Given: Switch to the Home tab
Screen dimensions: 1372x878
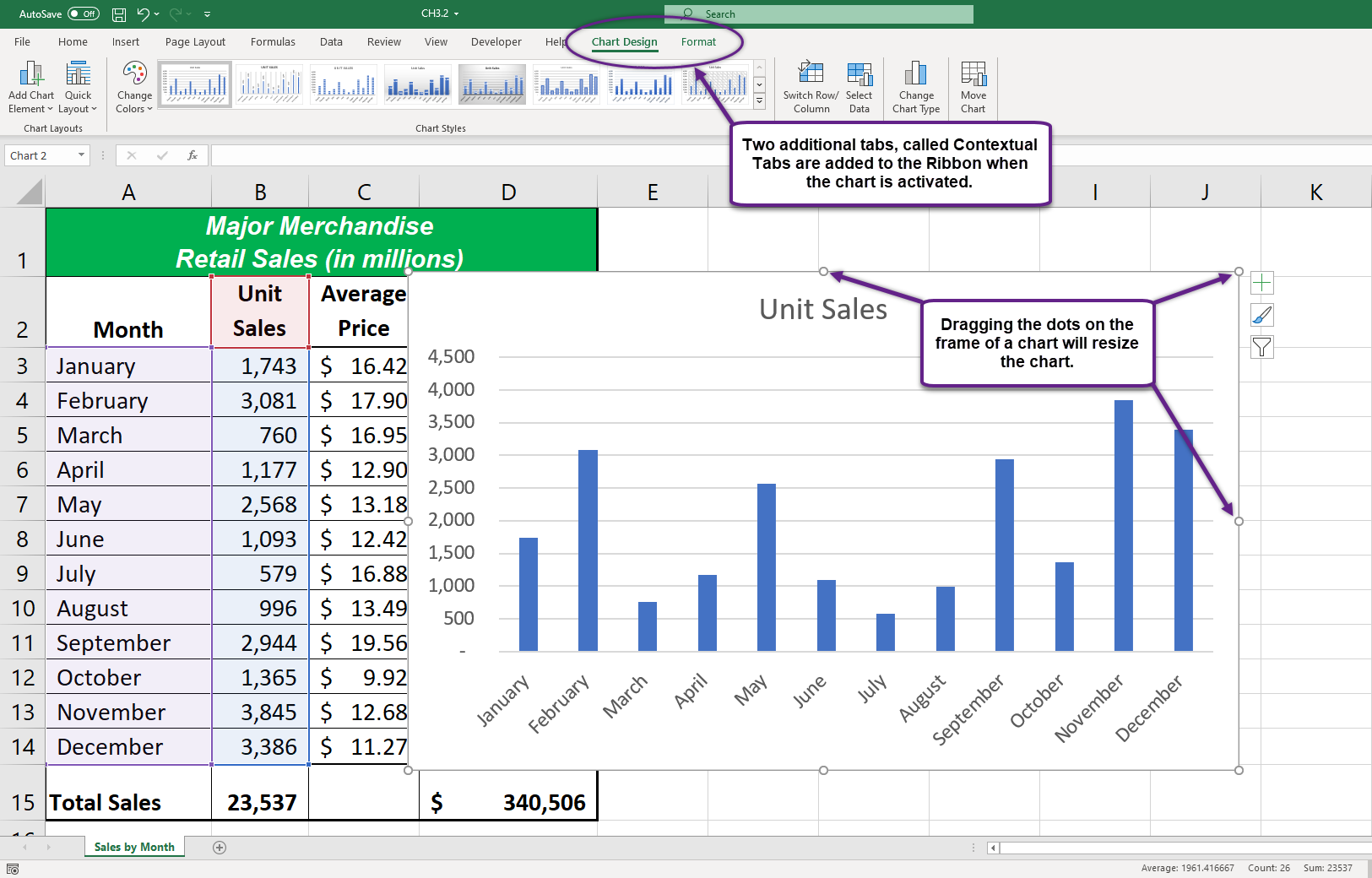Looking at the screenshot, I should tap(73, 41).
